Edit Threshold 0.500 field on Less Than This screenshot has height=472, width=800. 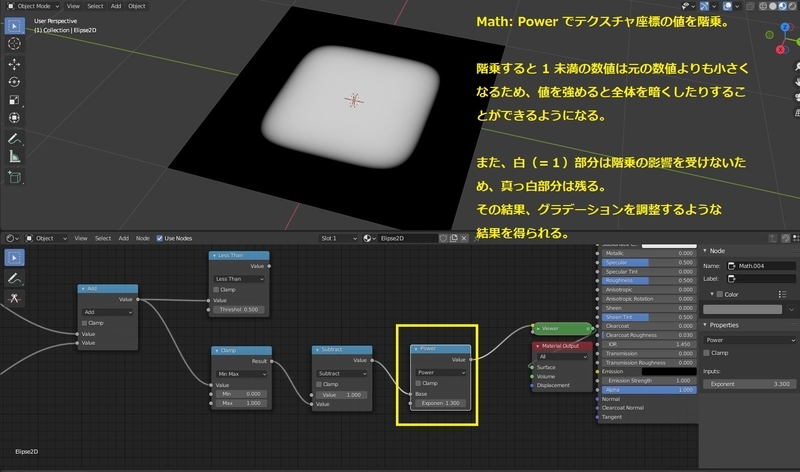[239, 309]
